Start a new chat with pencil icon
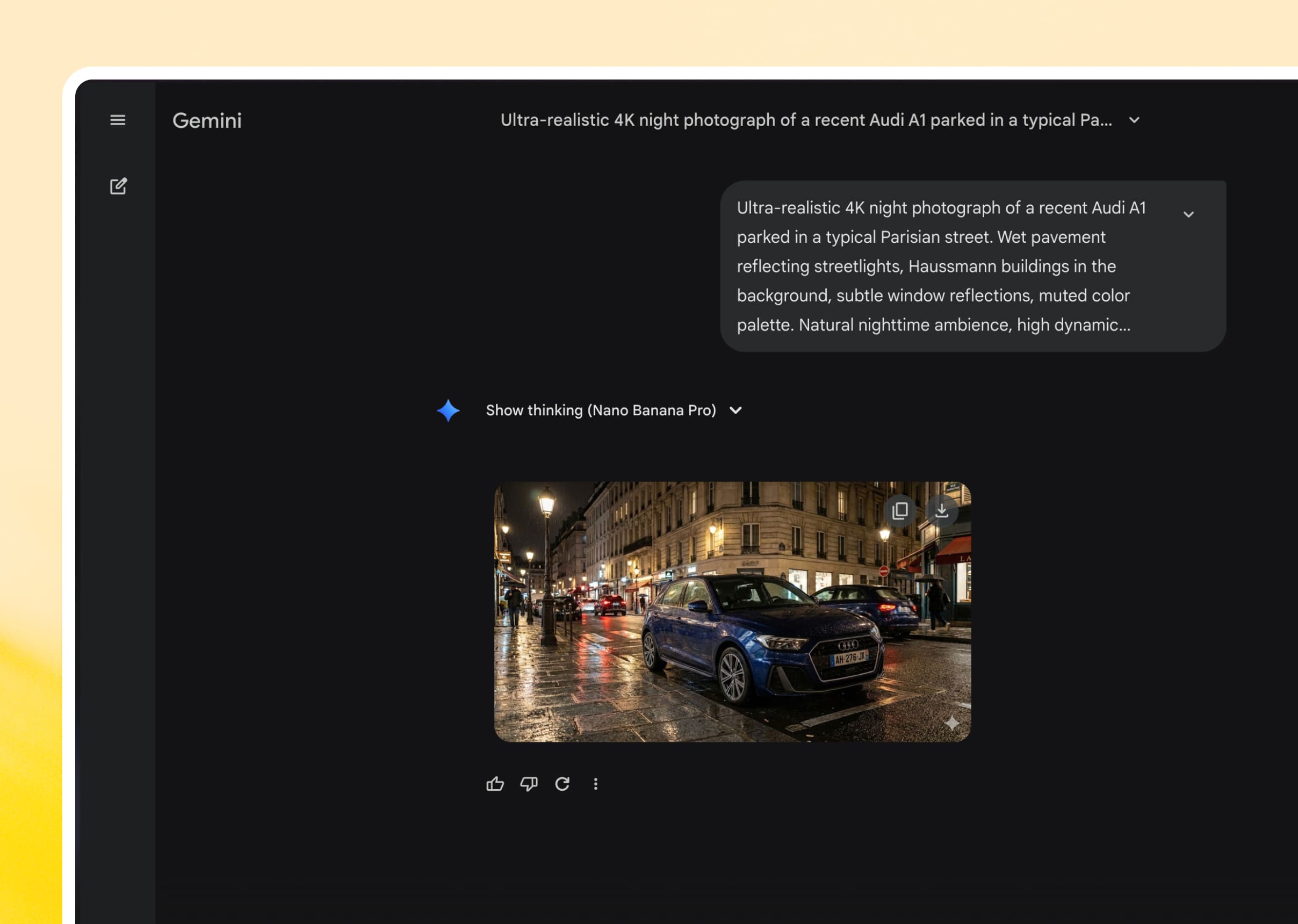This screenshot has height=924, width=1298. point(118,186)
